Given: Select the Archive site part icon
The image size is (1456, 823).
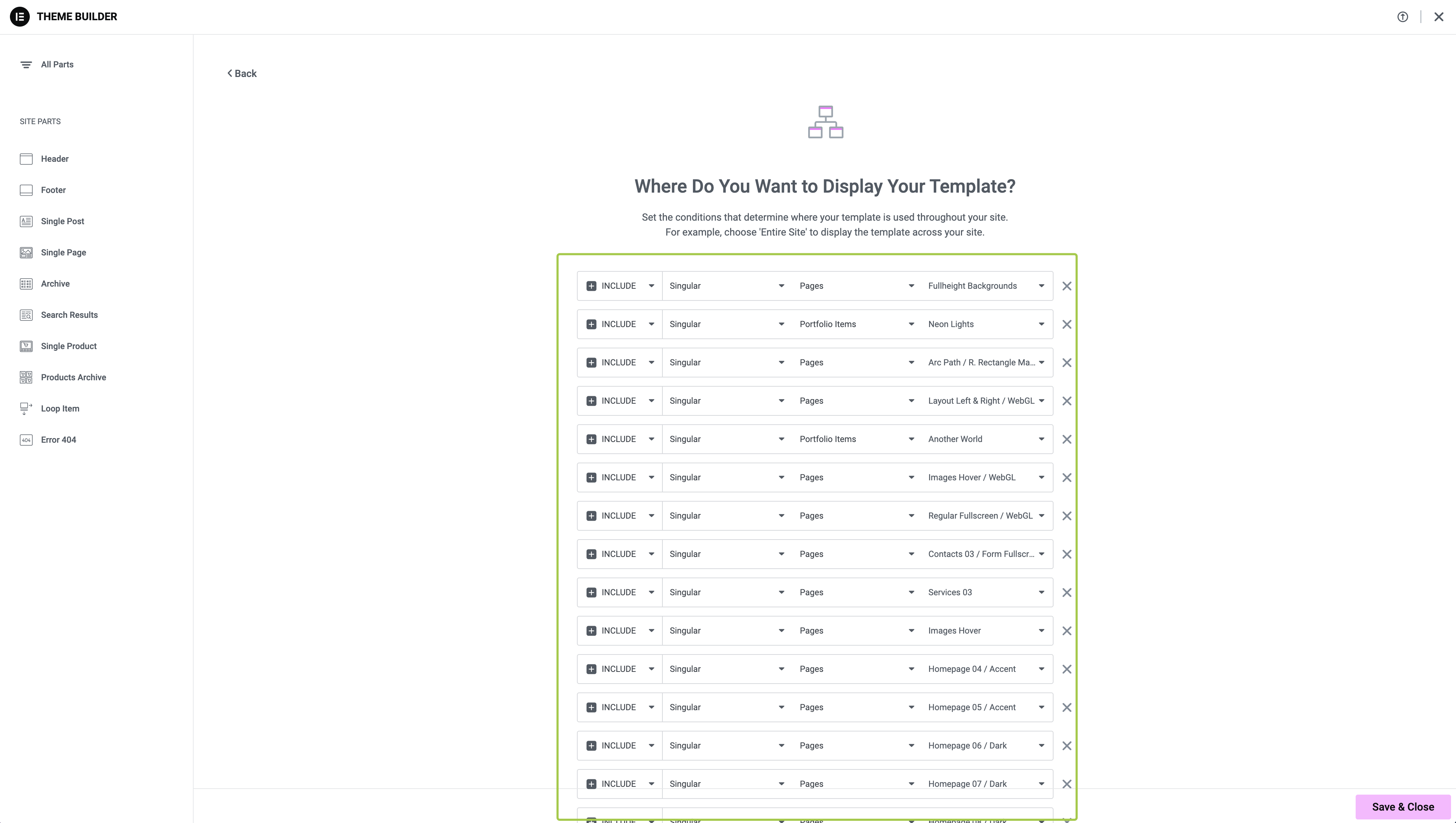Looking at the screenshot, I should click(26, 284).
